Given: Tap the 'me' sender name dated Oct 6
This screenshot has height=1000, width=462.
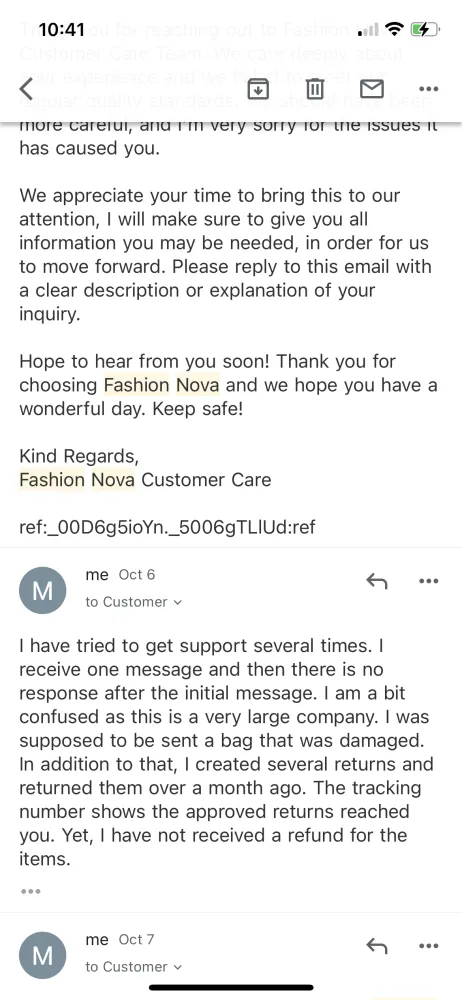Looking at the screenshot, I should 97,575.
